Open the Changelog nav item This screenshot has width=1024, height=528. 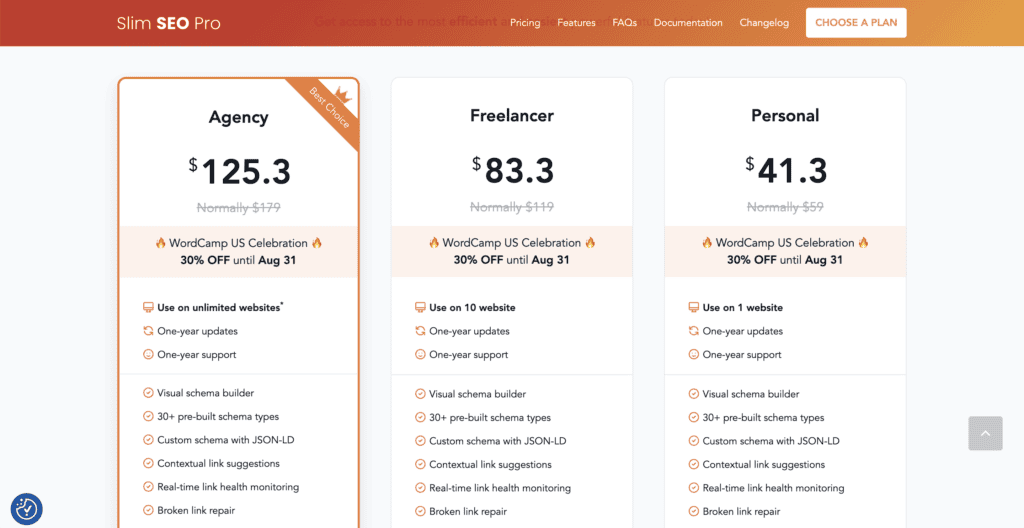click(x=764, y=23)
